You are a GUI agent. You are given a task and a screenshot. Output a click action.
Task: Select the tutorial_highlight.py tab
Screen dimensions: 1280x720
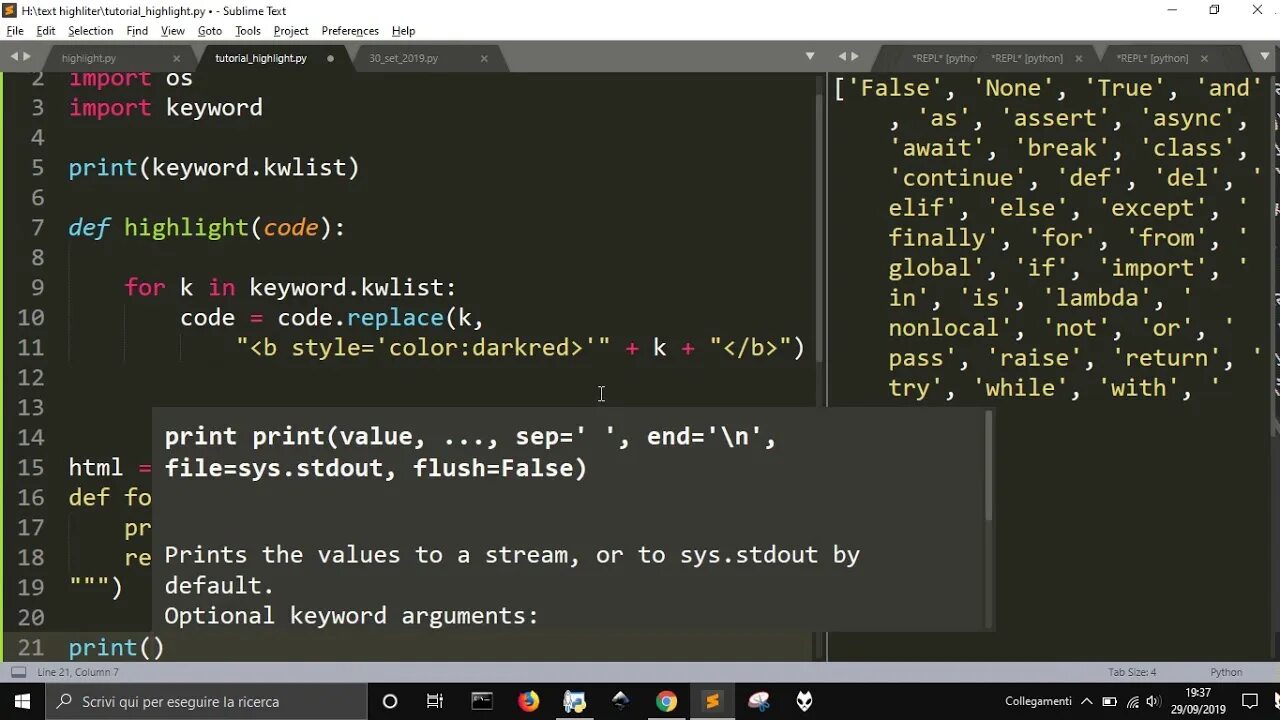pos(261,58)
